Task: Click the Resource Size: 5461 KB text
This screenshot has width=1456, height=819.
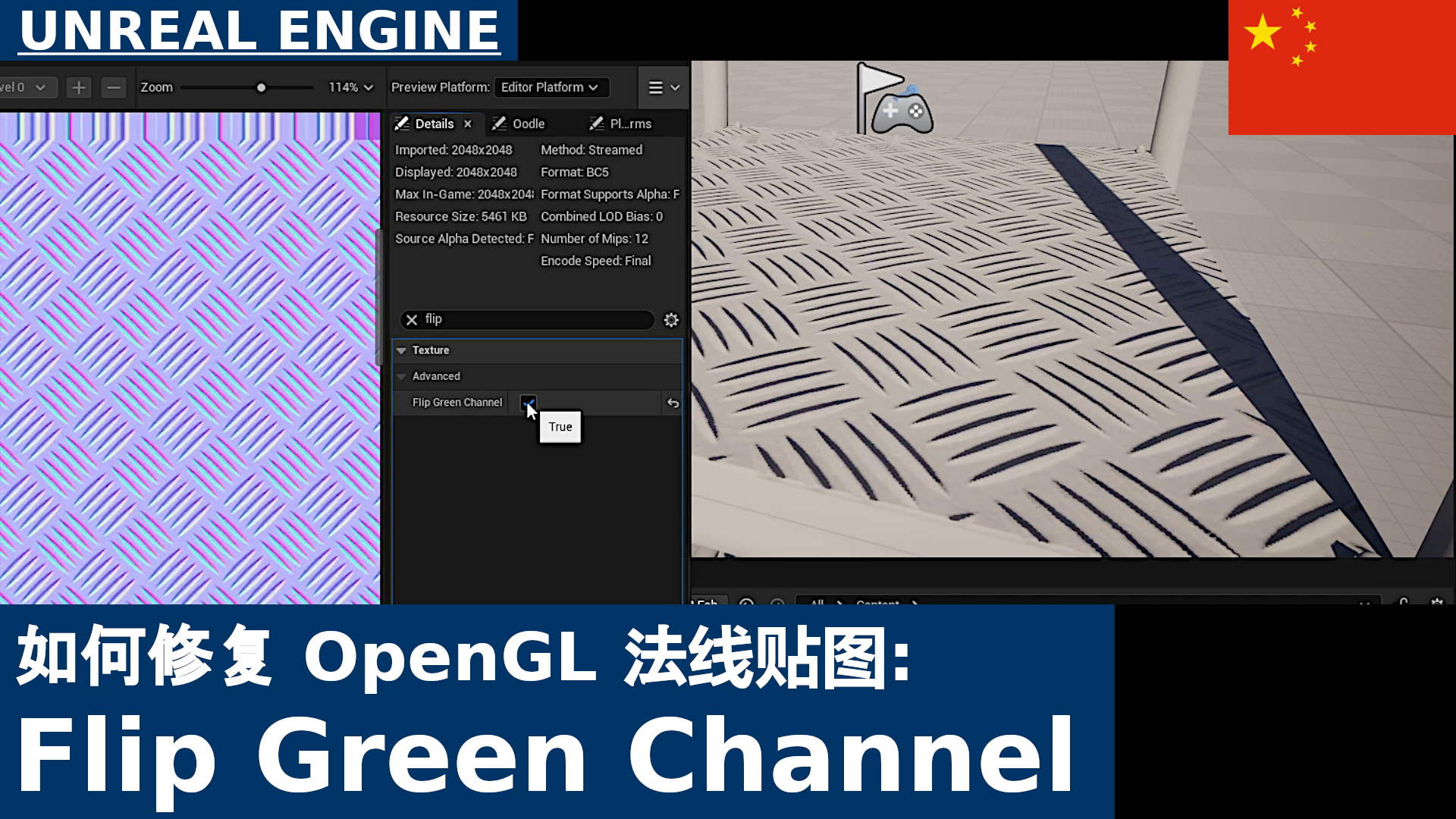Action: 461,217
